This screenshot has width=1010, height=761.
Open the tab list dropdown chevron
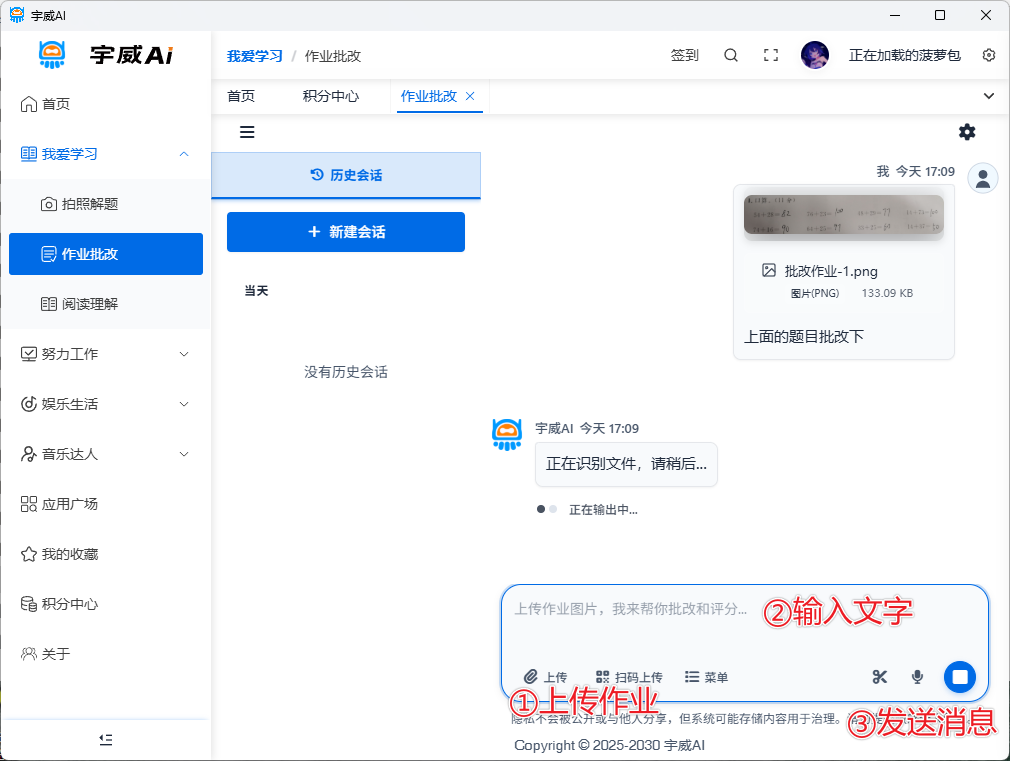989,96
